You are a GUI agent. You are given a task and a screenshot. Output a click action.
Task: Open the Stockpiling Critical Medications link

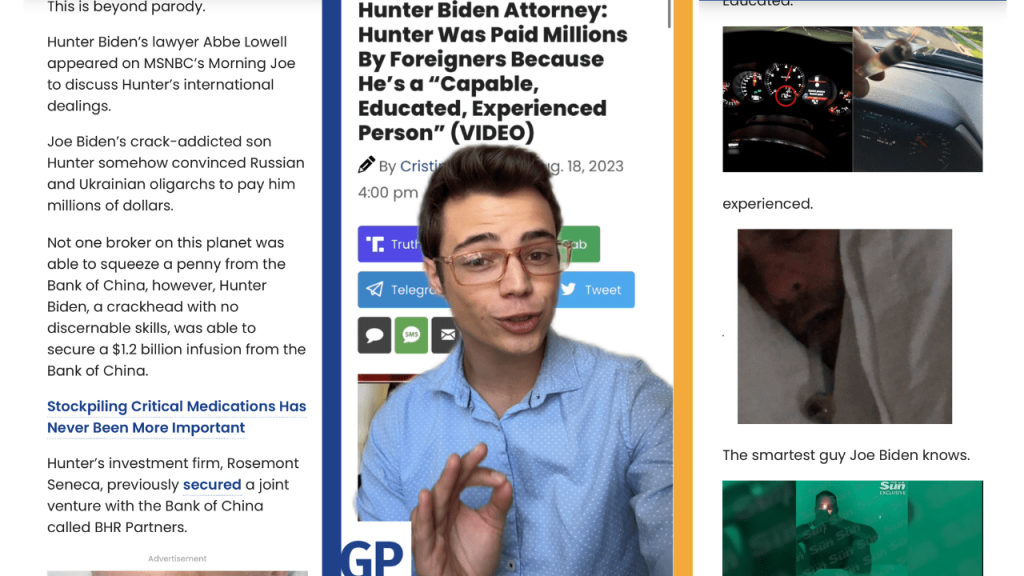point(176,417)
